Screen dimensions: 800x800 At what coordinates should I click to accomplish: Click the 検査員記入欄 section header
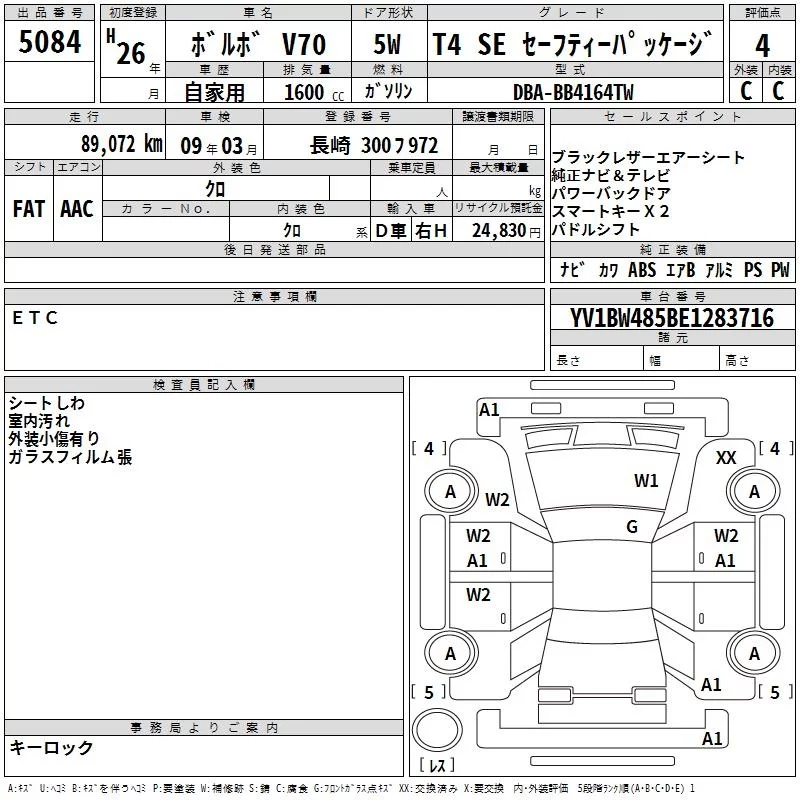[x=204, y=385]
